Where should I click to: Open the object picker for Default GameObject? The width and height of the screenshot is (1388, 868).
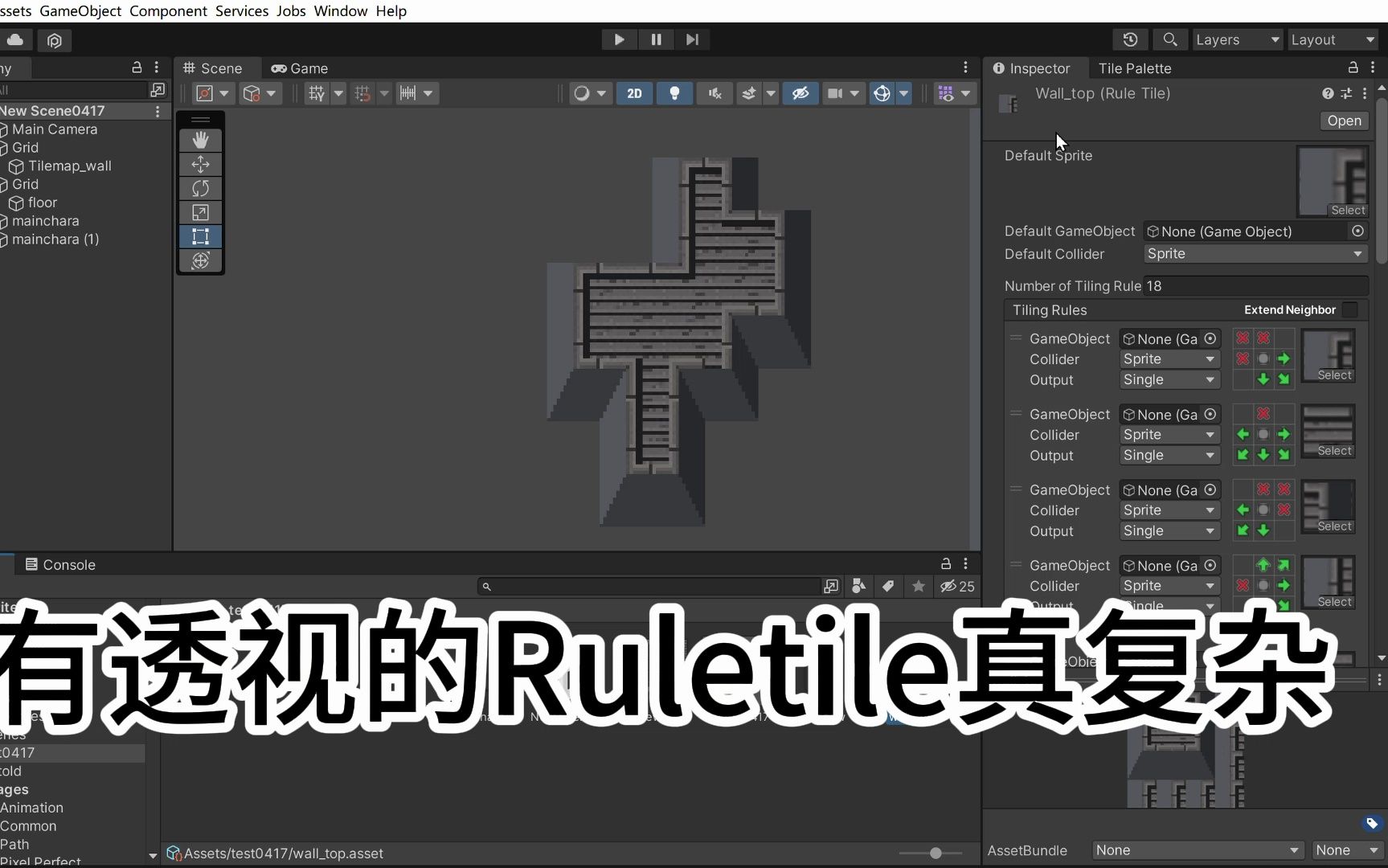click(x=1357, y=231)
